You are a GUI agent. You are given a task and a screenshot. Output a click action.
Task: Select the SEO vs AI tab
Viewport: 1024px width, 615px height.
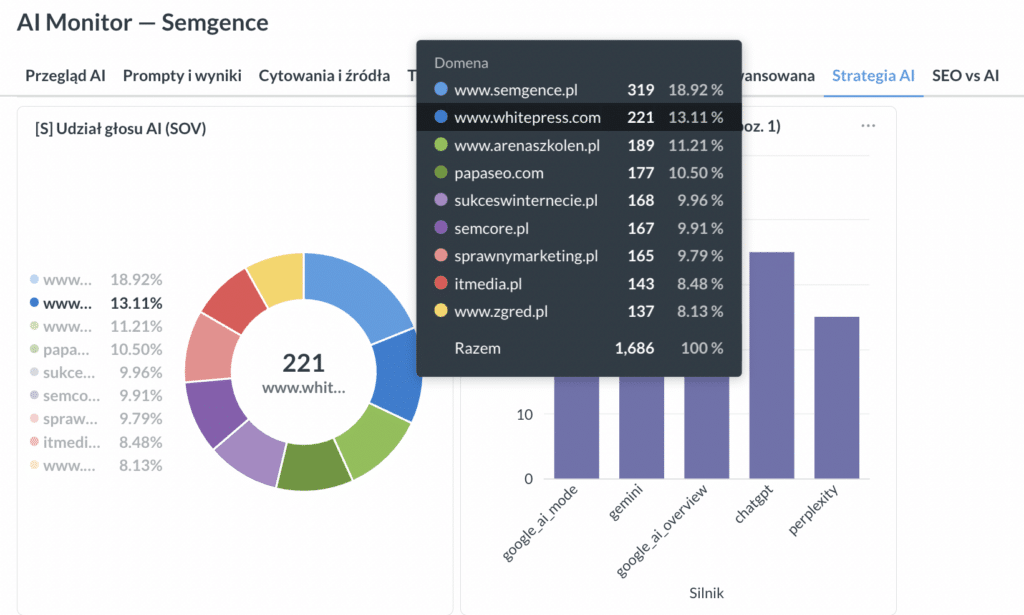(965, 76)
